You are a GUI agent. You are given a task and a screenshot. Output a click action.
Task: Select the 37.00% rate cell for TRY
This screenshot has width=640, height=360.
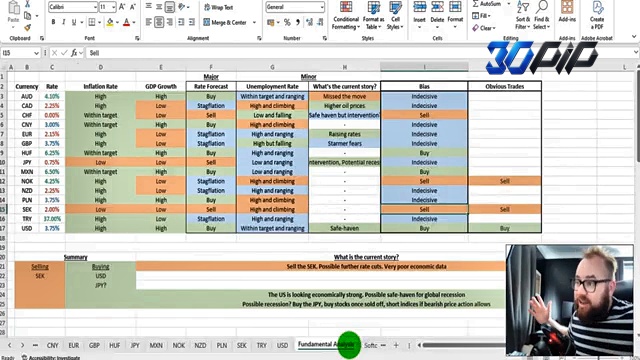(x=52, y=219)
